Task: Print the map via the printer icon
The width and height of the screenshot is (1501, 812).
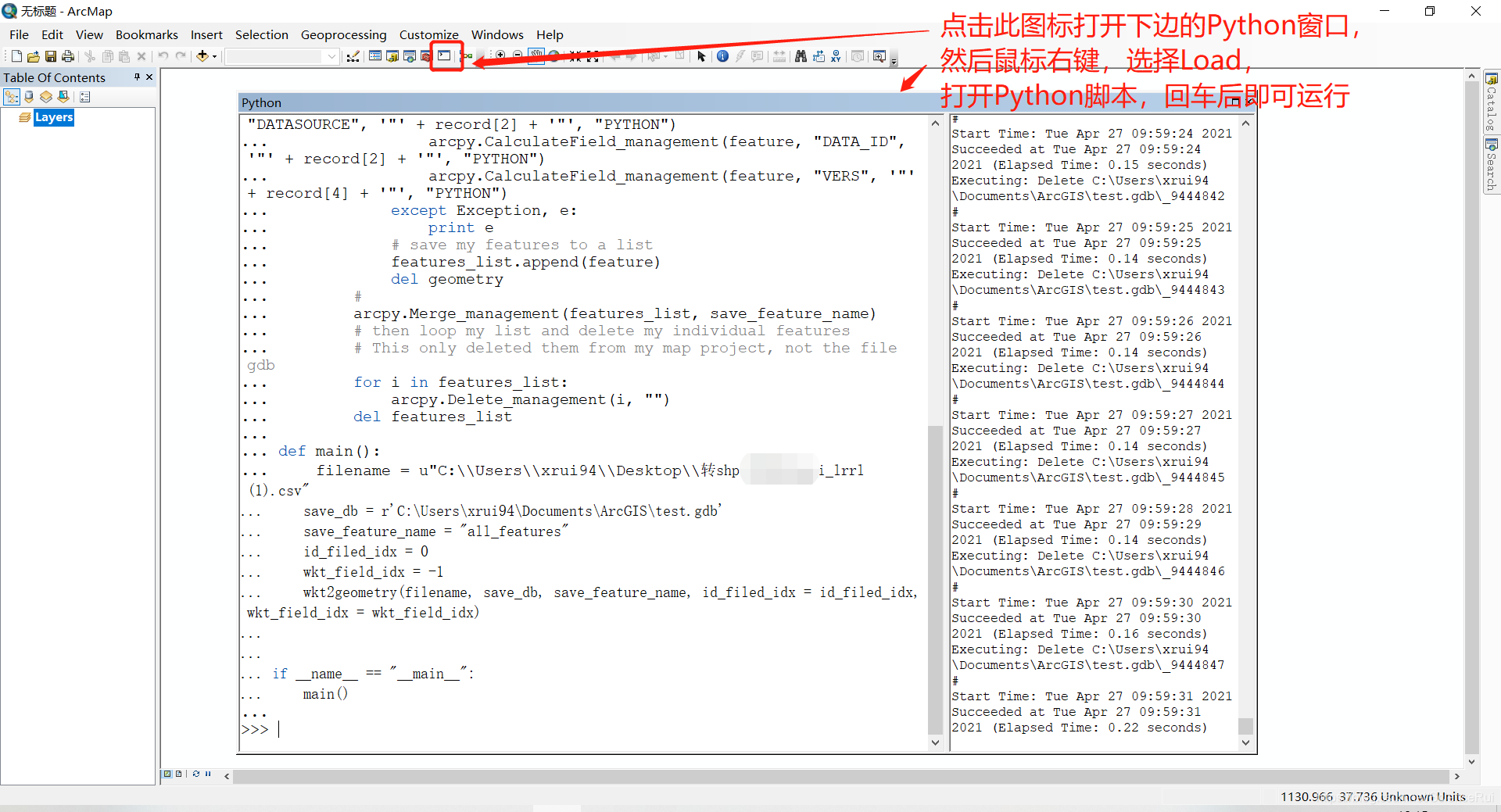Action: 68,56
